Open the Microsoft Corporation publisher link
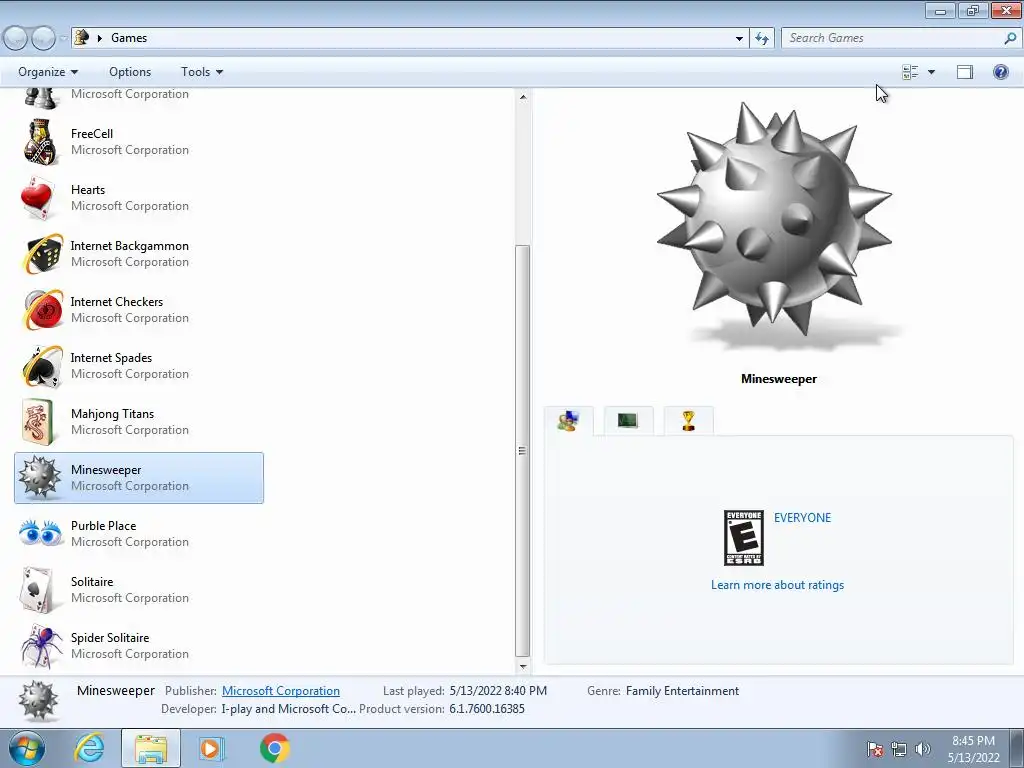This screenshot has width=1024, height=768. tap(281, 691)
